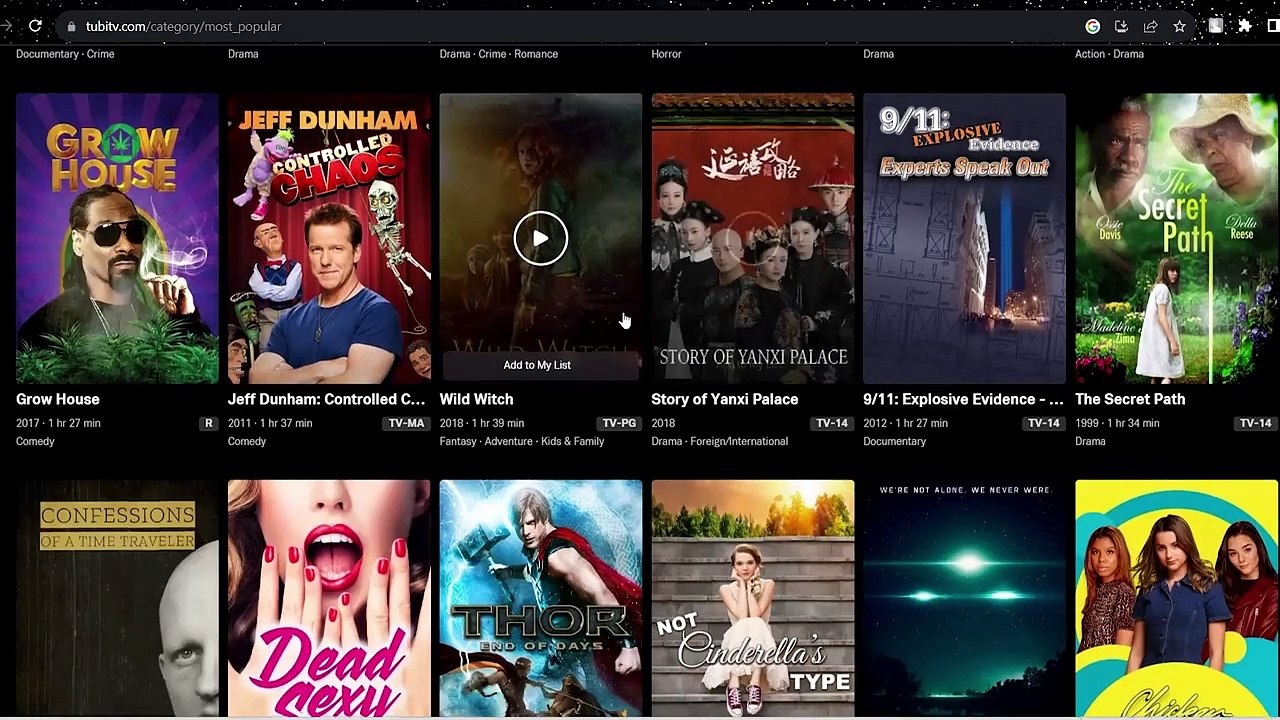1280x720 pixels.
Task: Click the TV-MA badge for Jeff Dunham
Action: click(x=406, y=423)
